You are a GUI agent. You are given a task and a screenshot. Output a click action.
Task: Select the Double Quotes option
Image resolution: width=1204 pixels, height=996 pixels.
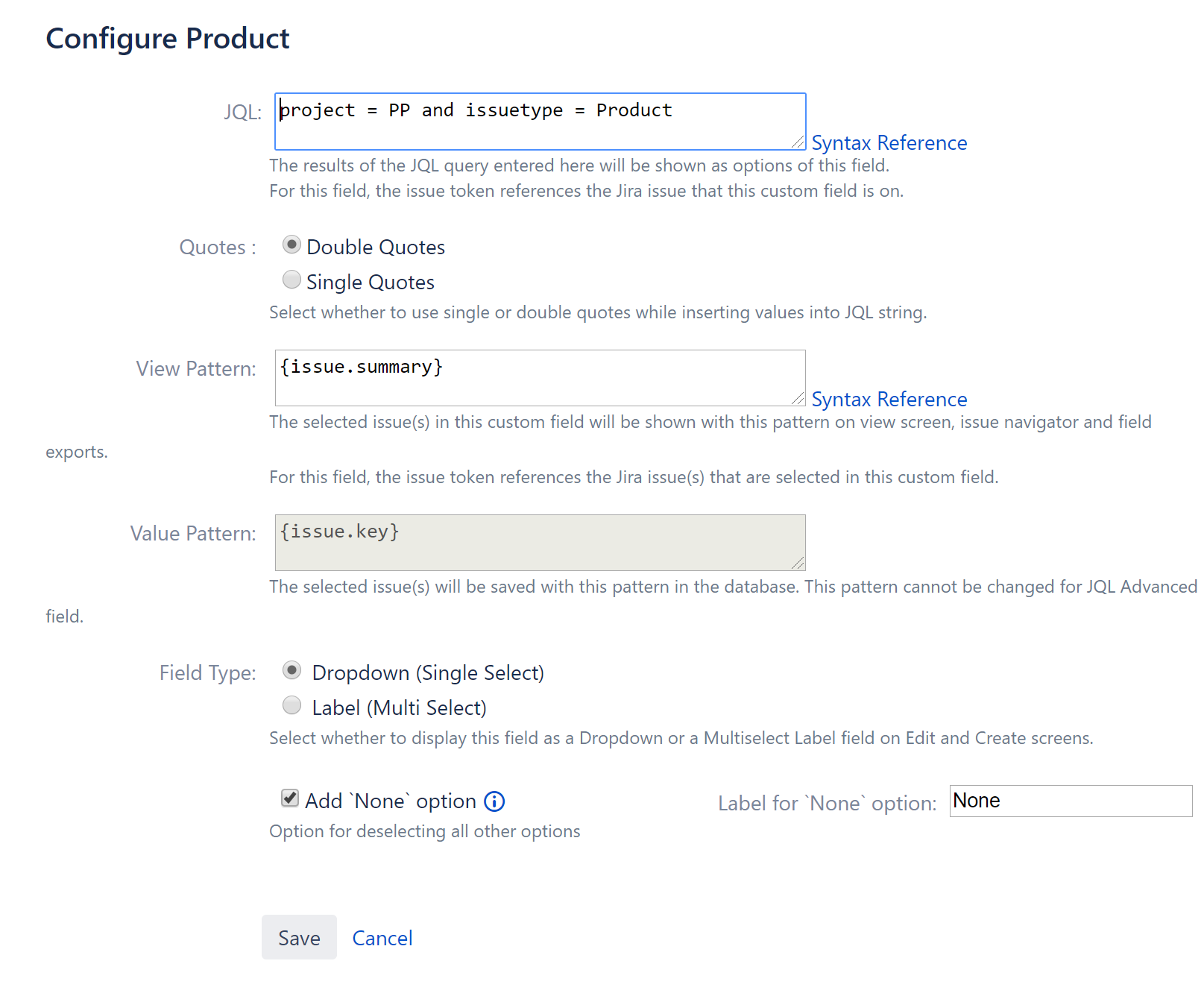291,244
